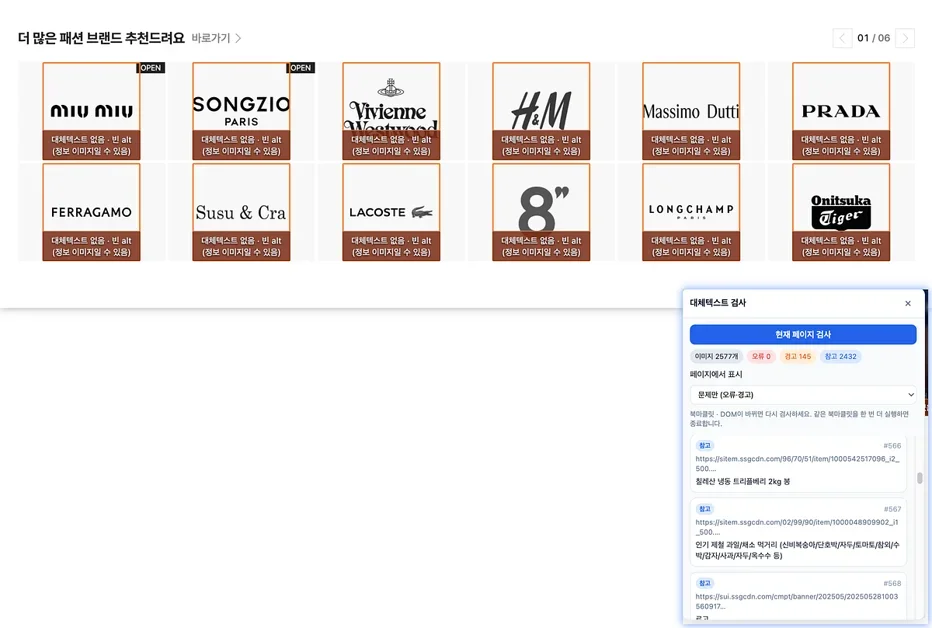The height and width of the screenshot is (628, 932).
Task: Click the 이미지 2577개 count badge
Action: tap(716, 356)
